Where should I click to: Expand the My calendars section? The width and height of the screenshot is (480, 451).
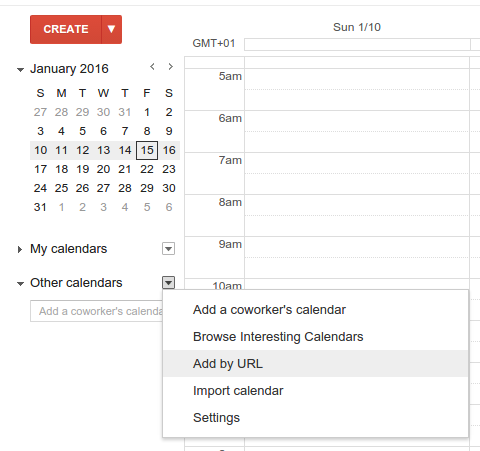20,249
